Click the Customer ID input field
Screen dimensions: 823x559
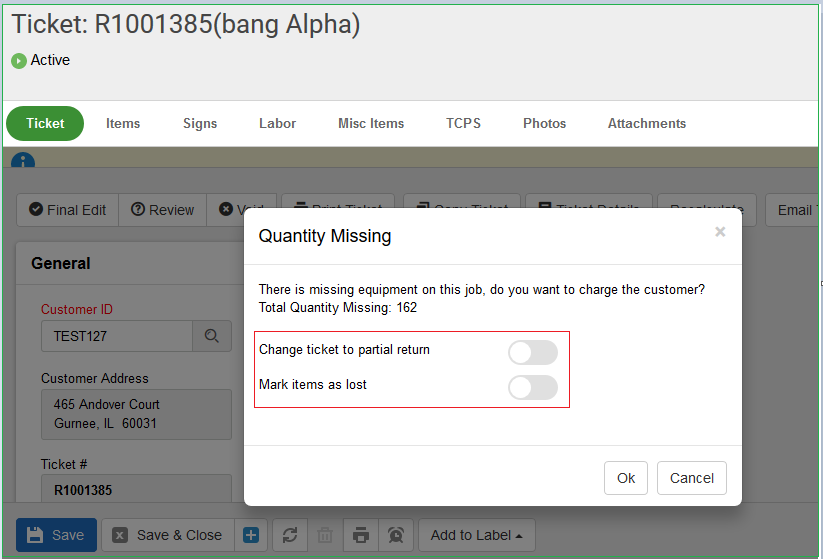click(116, 337)
